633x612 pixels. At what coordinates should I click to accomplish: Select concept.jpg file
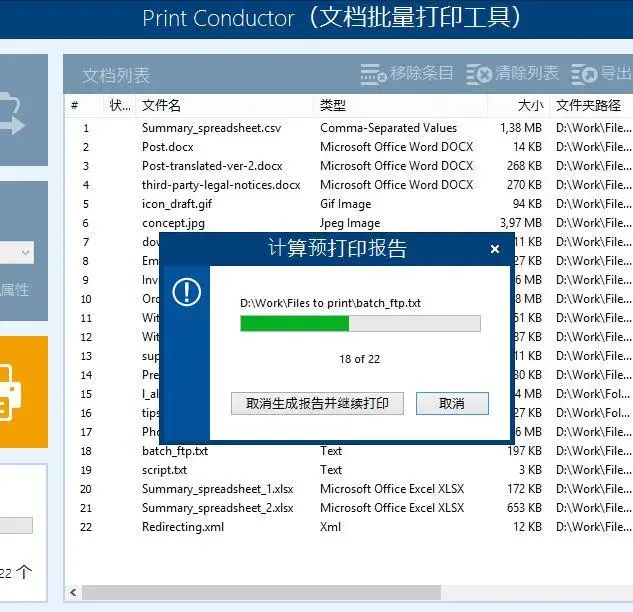[x=173, y=223]
